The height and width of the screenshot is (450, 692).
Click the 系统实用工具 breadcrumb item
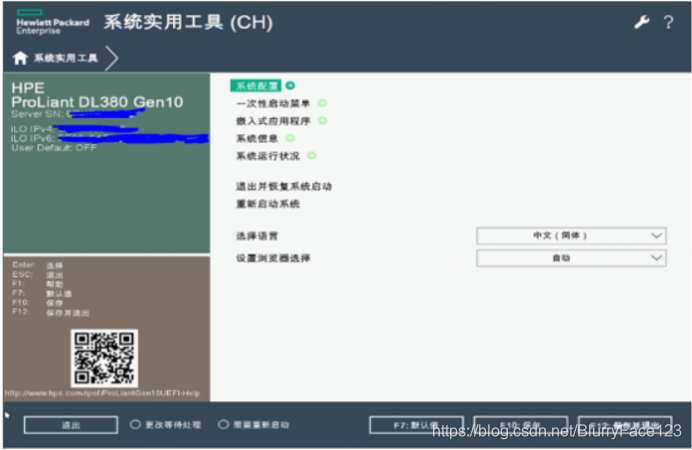point(66,58)
